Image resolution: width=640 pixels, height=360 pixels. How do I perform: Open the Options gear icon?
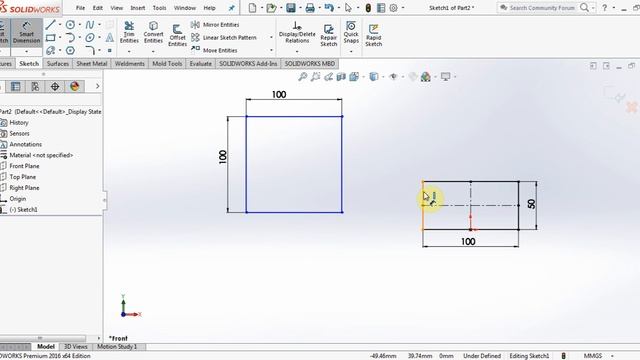[x=393, y=8]
